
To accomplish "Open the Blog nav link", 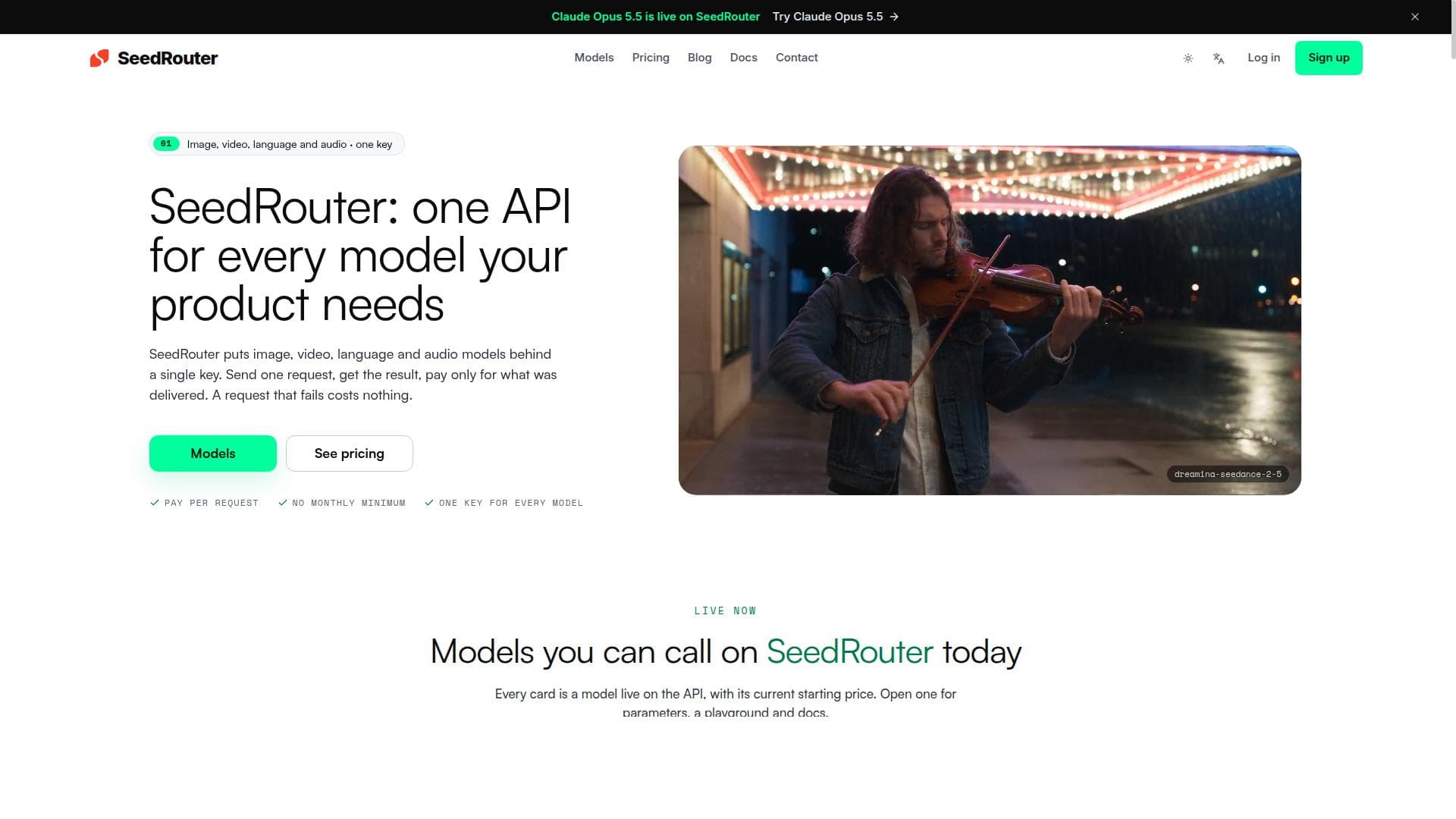I will [x=699, y=58].
